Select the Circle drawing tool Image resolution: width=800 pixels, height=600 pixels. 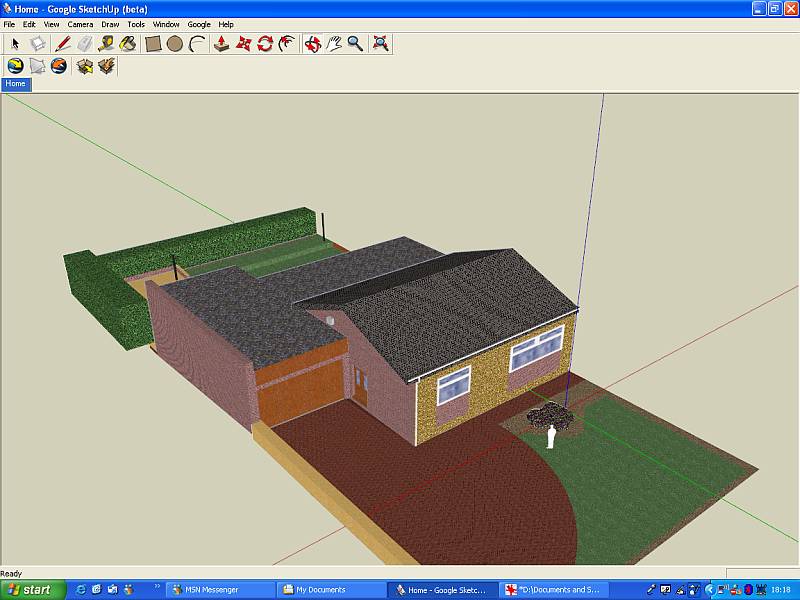(175, 44)
